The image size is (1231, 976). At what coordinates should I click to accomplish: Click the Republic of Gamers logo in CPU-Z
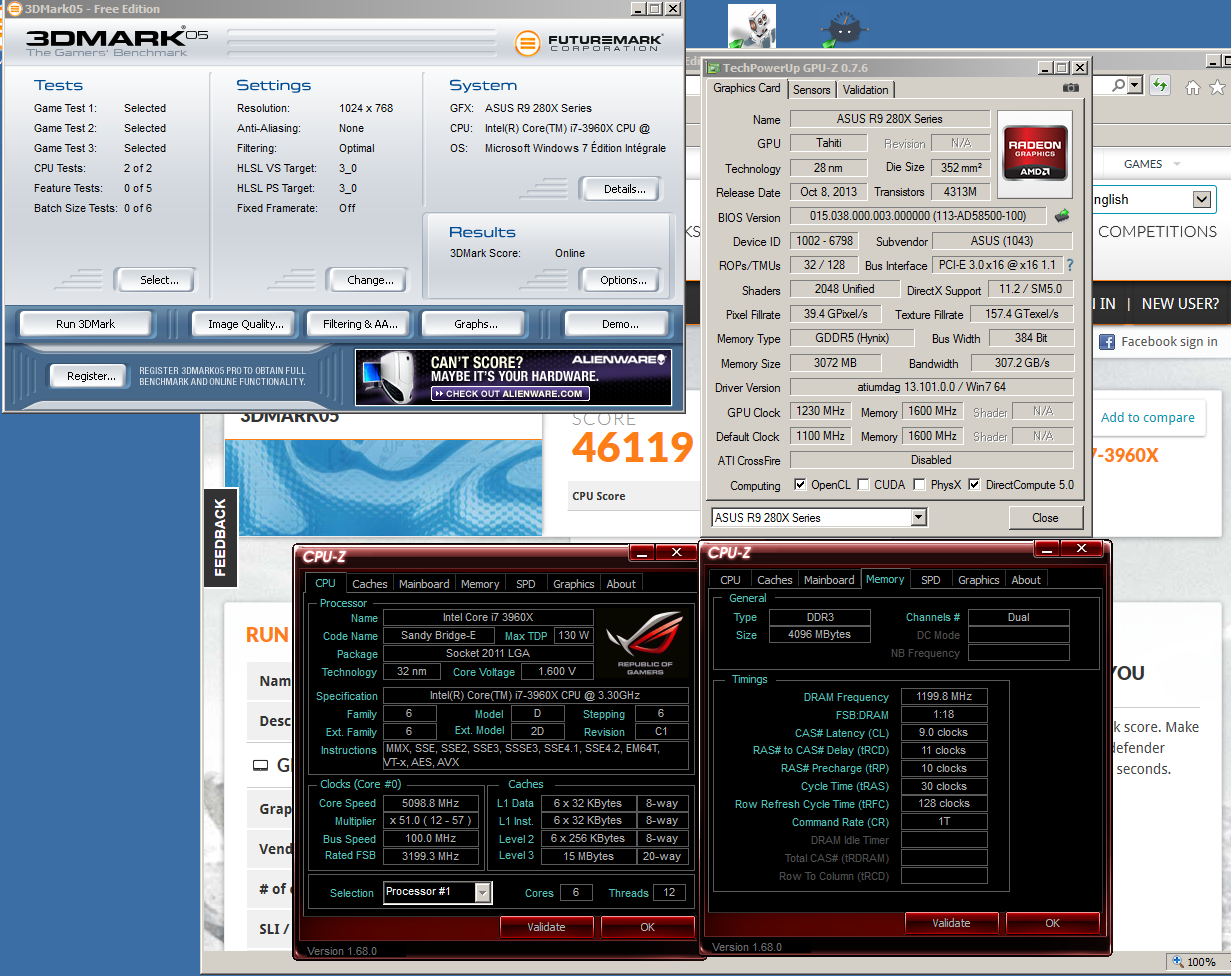[x=646, y=642]
